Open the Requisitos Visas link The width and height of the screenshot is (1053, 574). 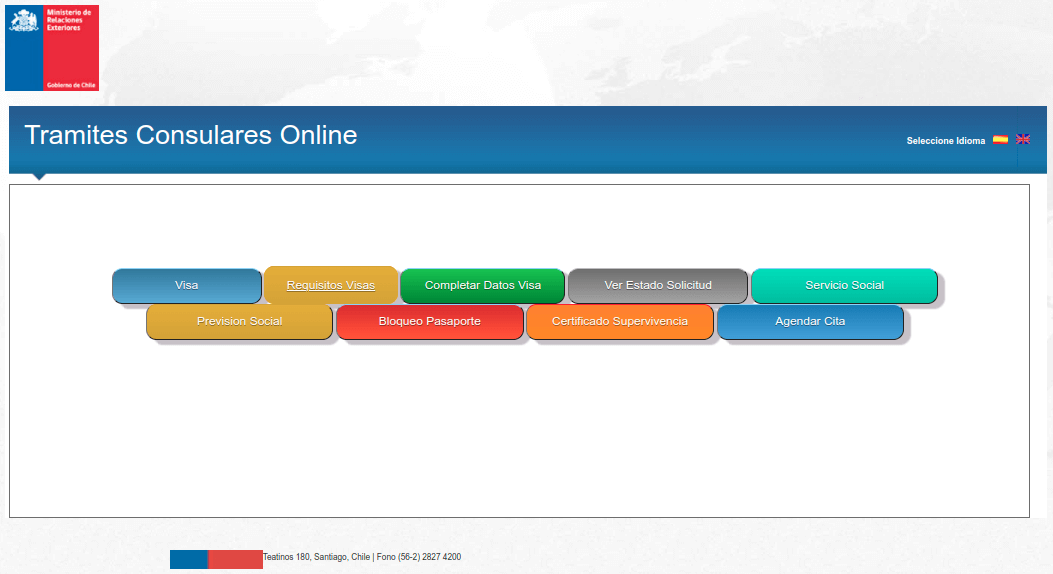coord(331,286)
